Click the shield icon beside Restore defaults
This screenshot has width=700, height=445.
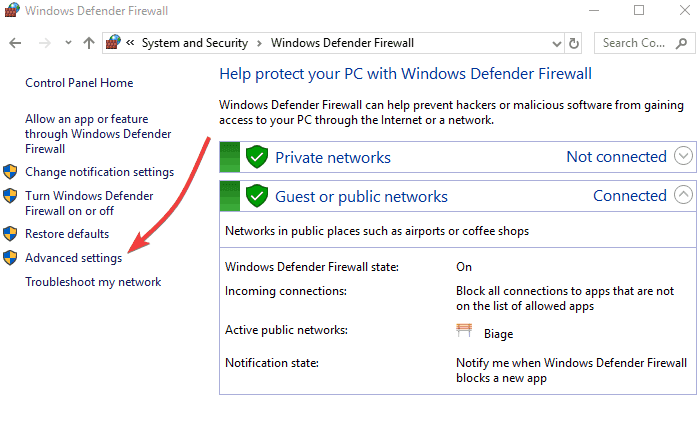(x=11, y=234)
